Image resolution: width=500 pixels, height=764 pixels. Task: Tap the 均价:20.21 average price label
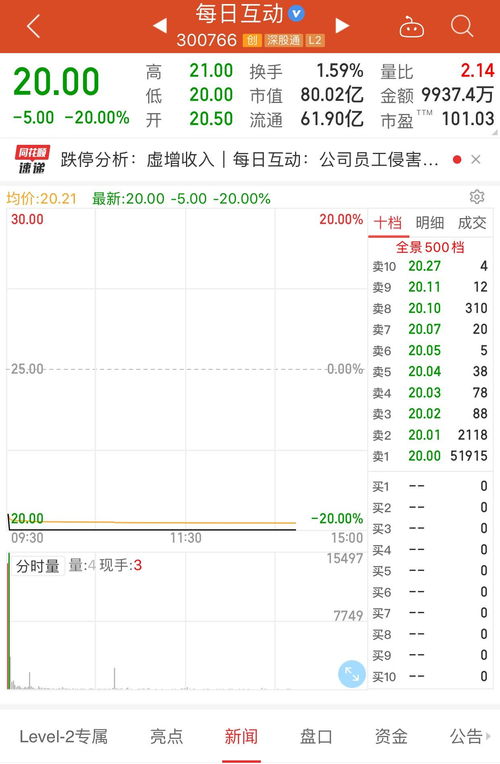(41, 198)
